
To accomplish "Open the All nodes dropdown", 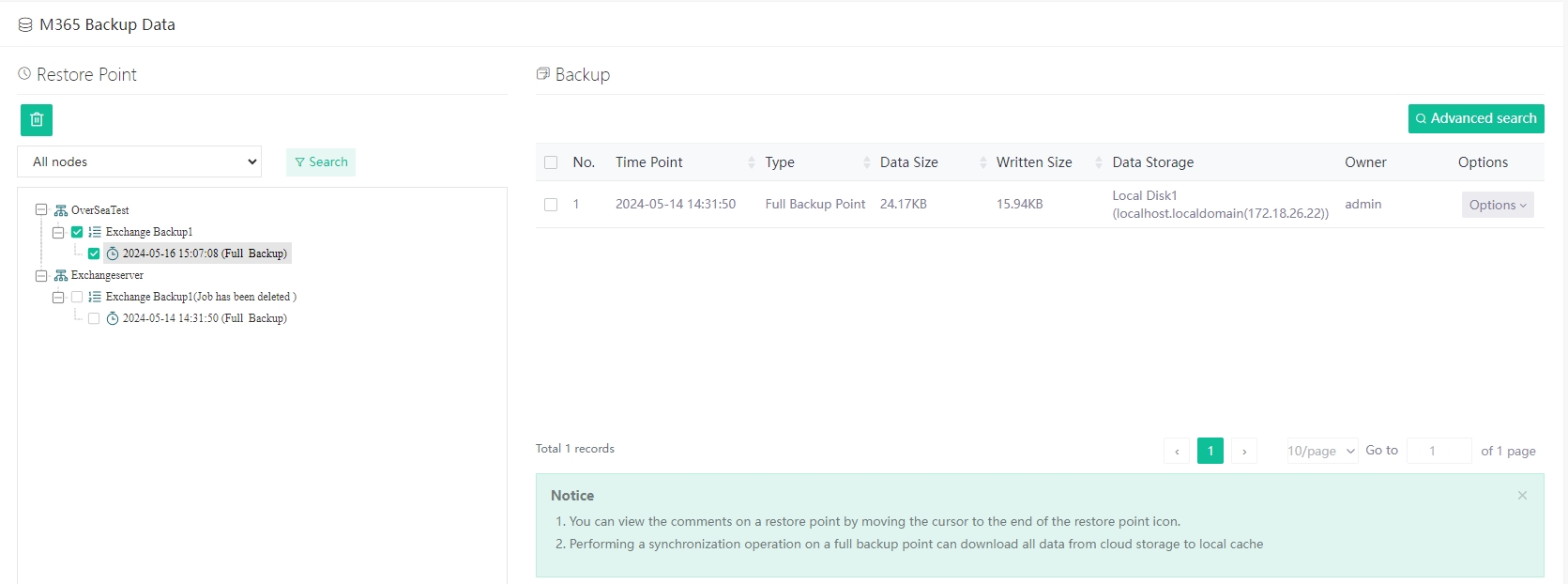I will tap(139, 161).
